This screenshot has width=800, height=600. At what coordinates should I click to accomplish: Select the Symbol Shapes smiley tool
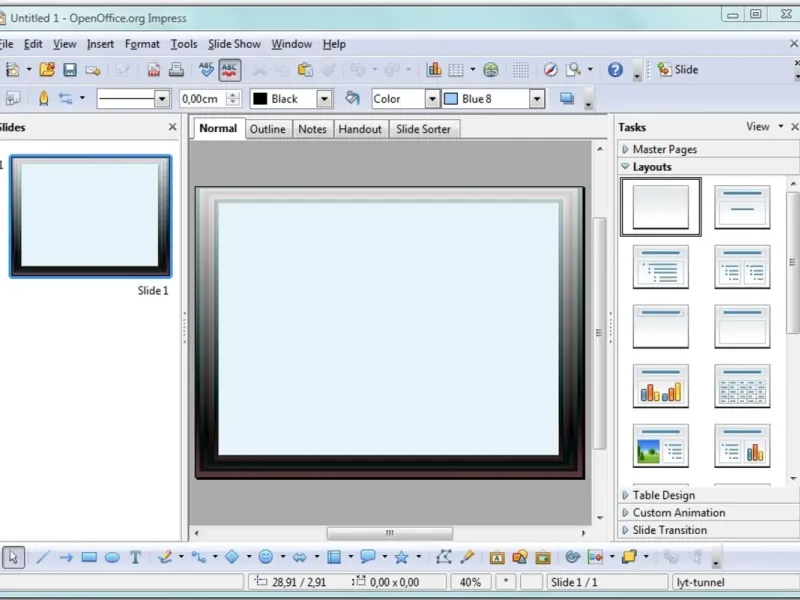click(266, 557)
